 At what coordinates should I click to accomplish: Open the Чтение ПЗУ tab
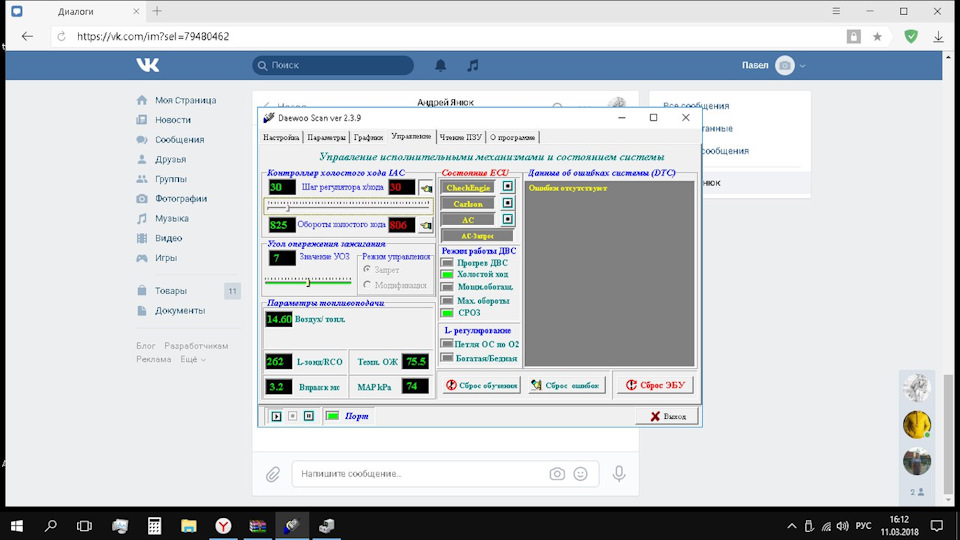point(460,137)
